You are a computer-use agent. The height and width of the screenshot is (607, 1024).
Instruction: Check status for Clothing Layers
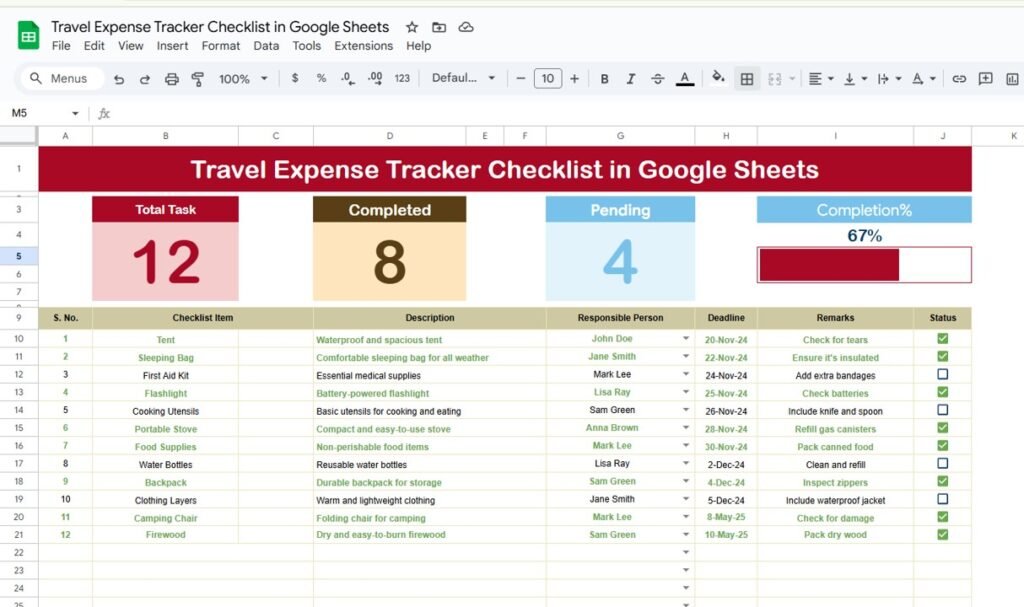(942, 499)
